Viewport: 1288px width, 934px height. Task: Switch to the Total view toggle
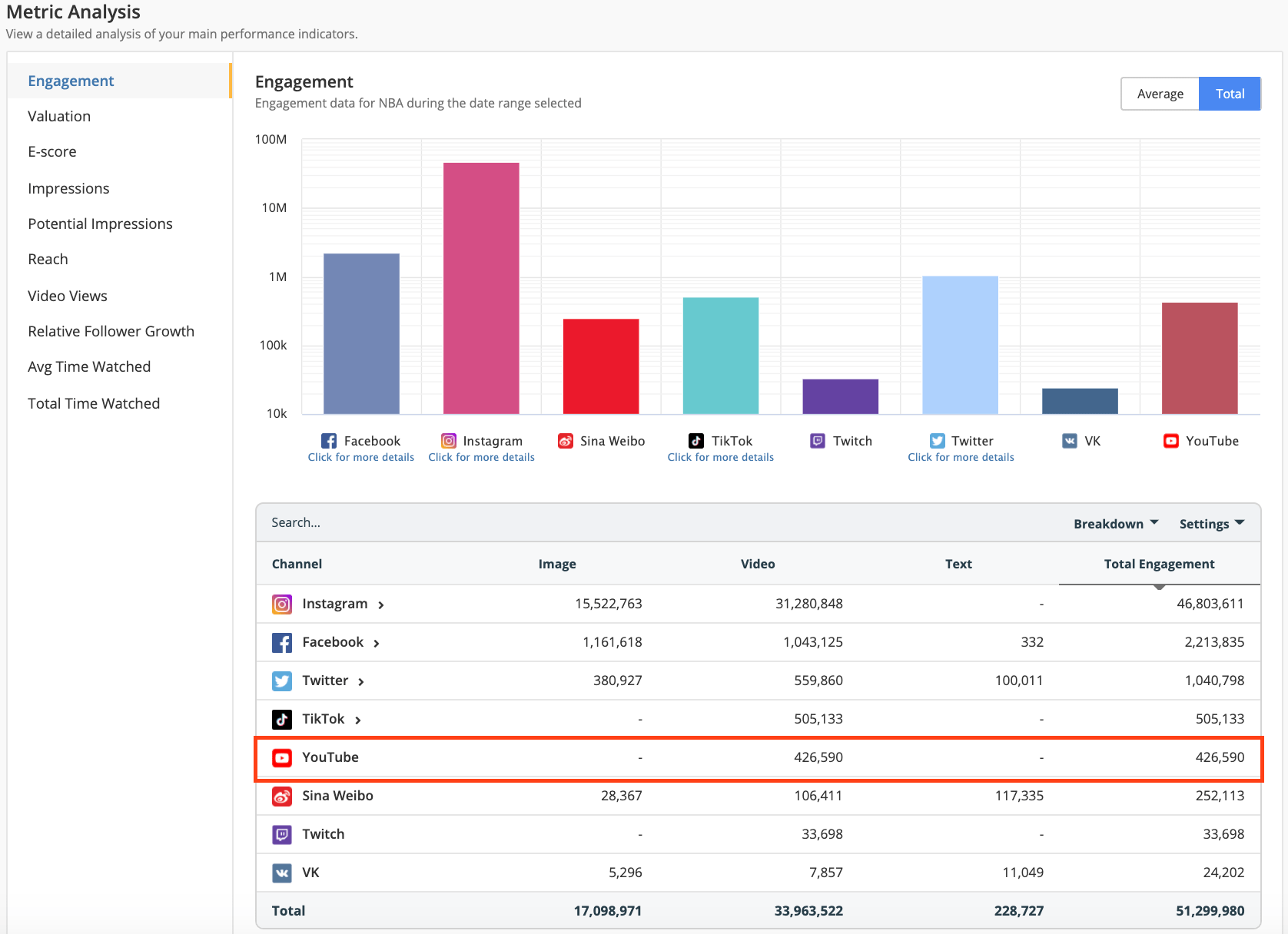(x=1230, y=94)
